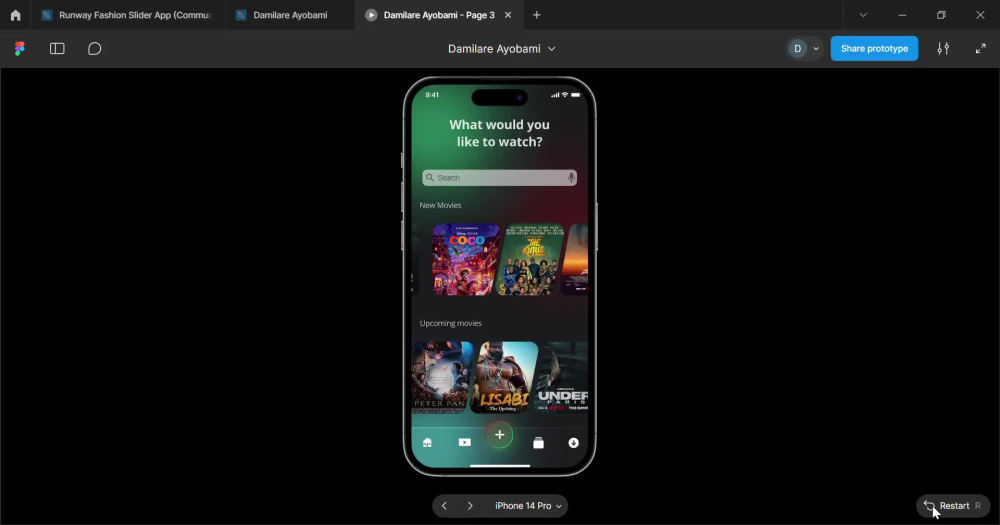Switch to Runway Fashion Slider App tab
Screen dimensions: 1000x525
[x=128, y=15]
